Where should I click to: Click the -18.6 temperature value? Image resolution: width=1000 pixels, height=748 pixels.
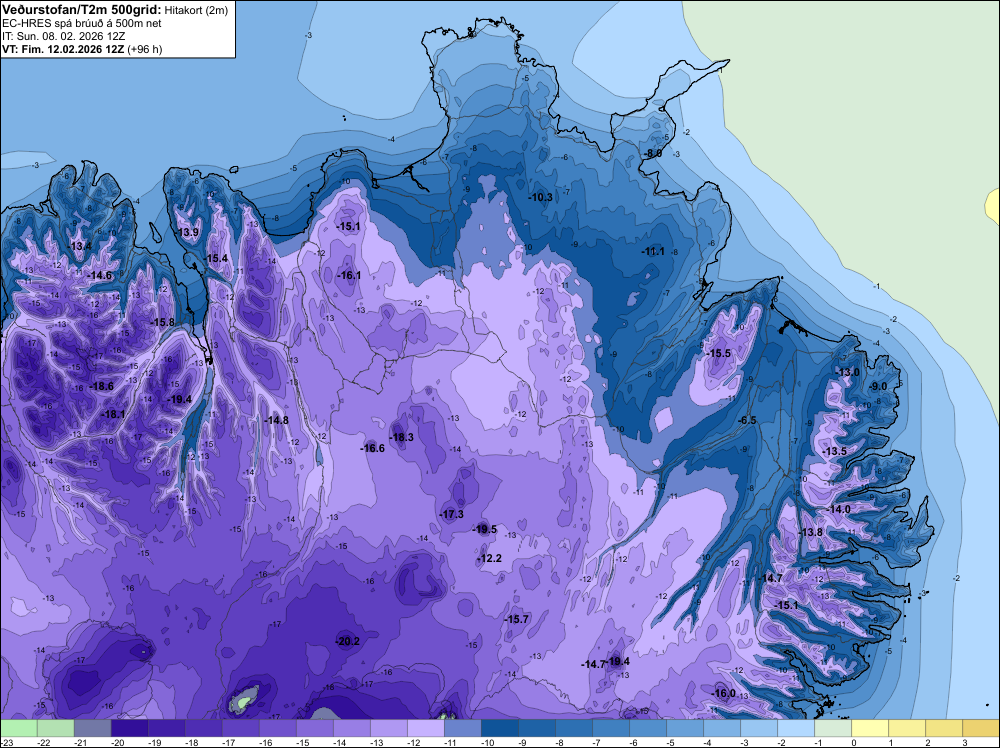coord(101,386)
